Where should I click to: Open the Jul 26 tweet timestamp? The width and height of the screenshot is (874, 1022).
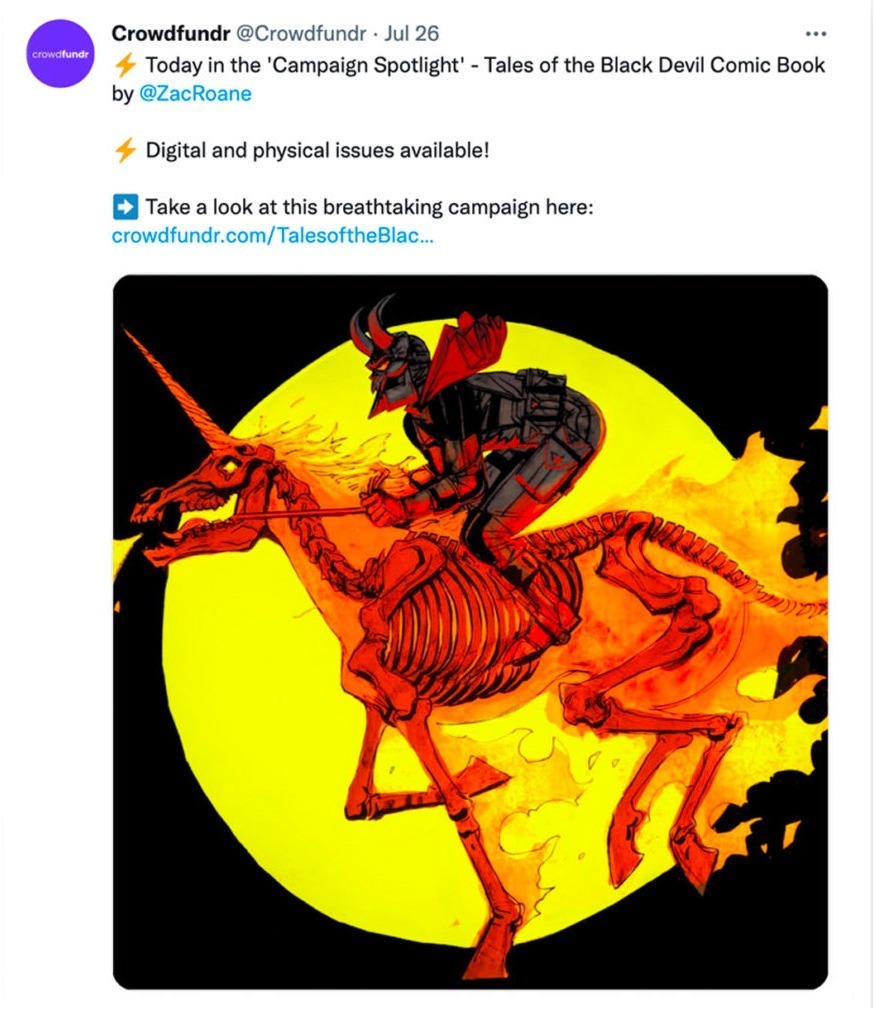tap(411, 33)
